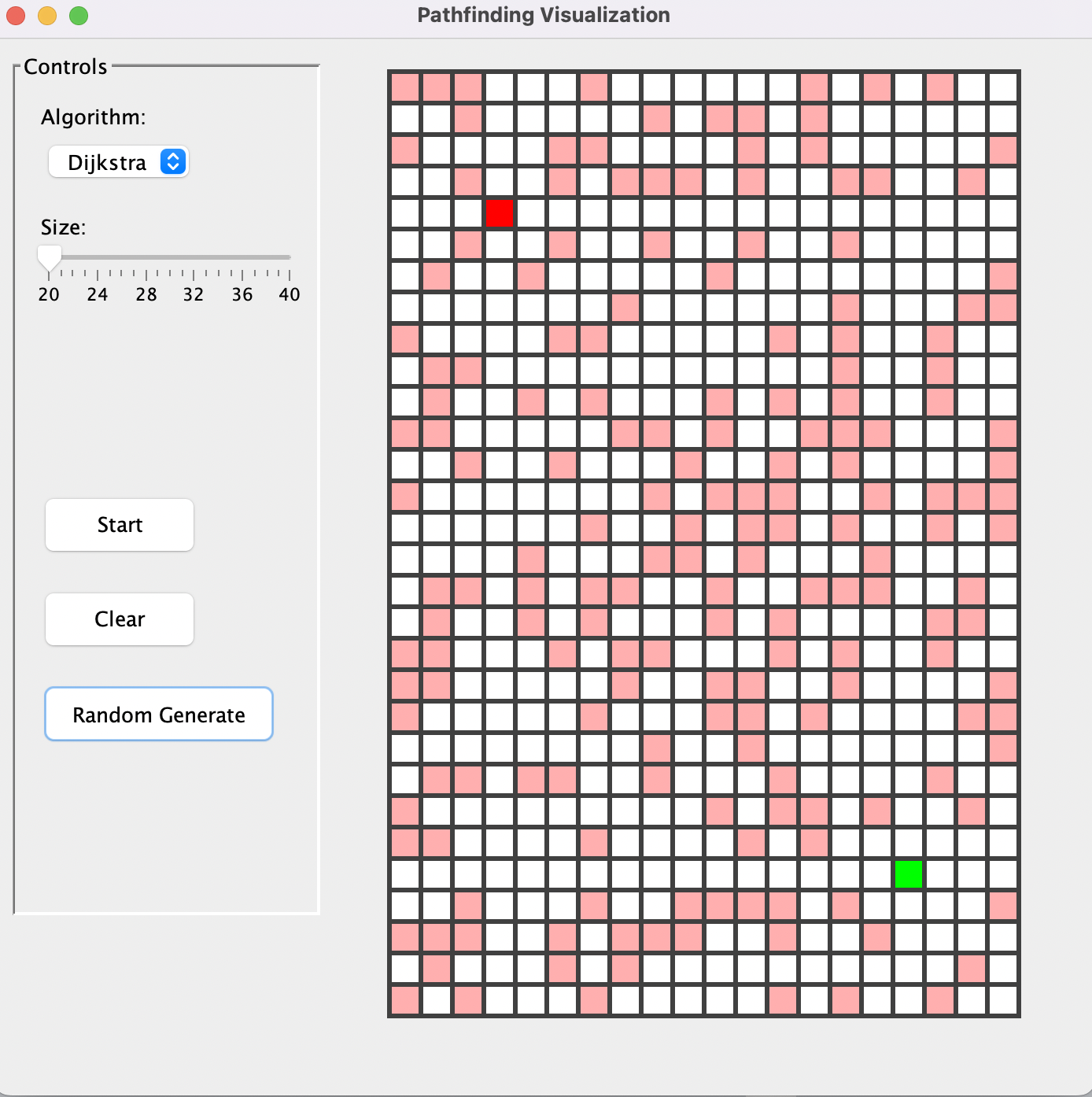Screen dimensions: 1092x1097
Task: Click the "Pathfinding Visualization" window title
Action: [x=544, y=15]
